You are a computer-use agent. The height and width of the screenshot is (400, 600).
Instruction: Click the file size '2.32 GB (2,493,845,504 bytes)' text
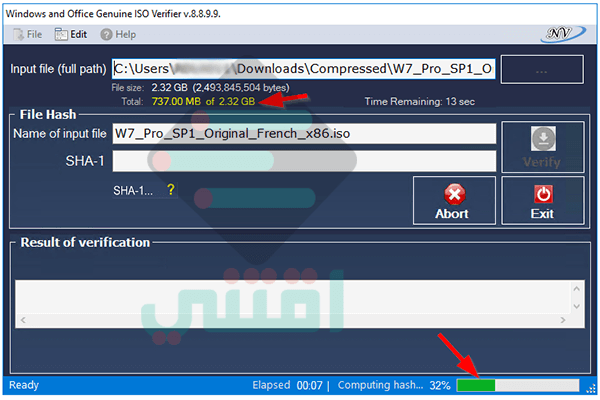pos(220,88)
